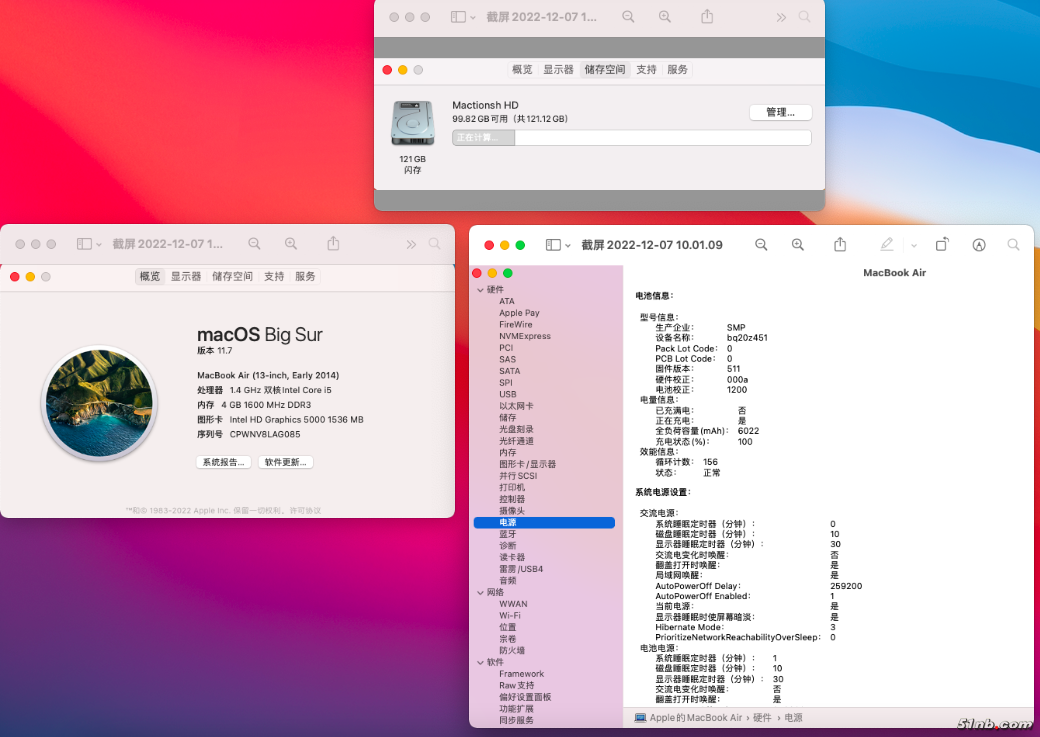Select ATA in the hardware list
This screenshot has height=737, width=1040.
click(x=507, y=301)
